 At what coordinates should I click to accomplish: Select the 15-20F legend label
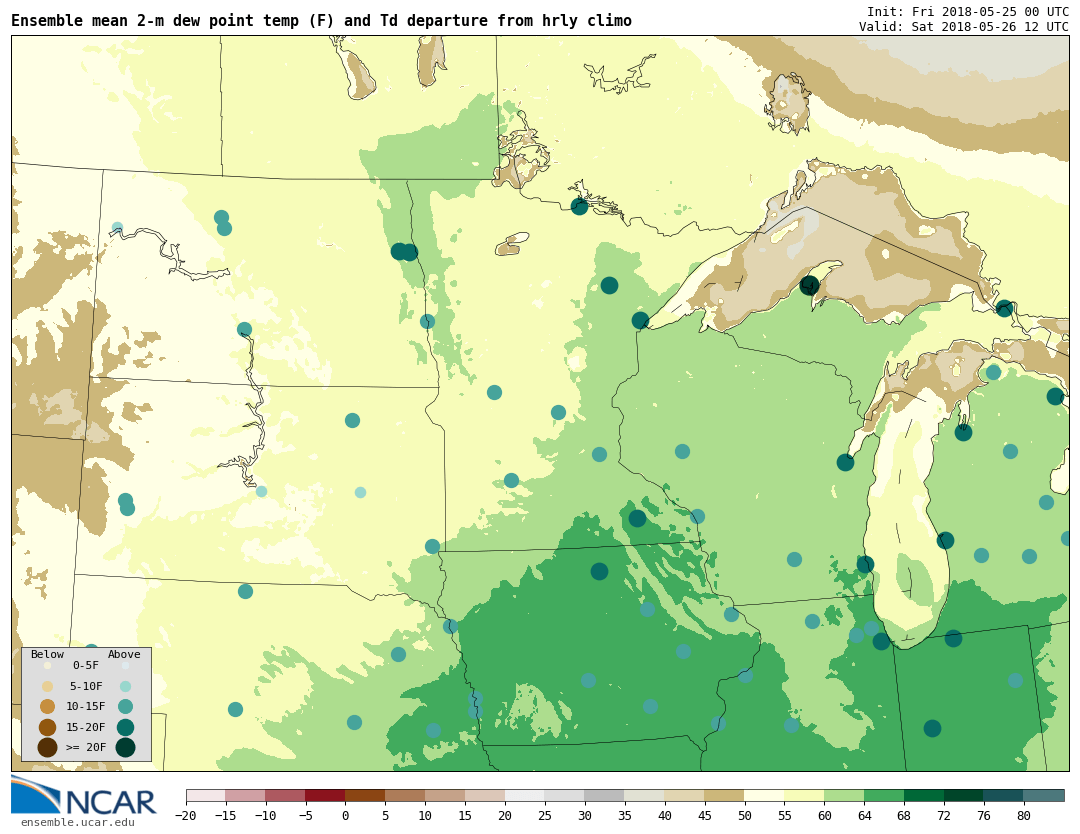tap(86, 727)
